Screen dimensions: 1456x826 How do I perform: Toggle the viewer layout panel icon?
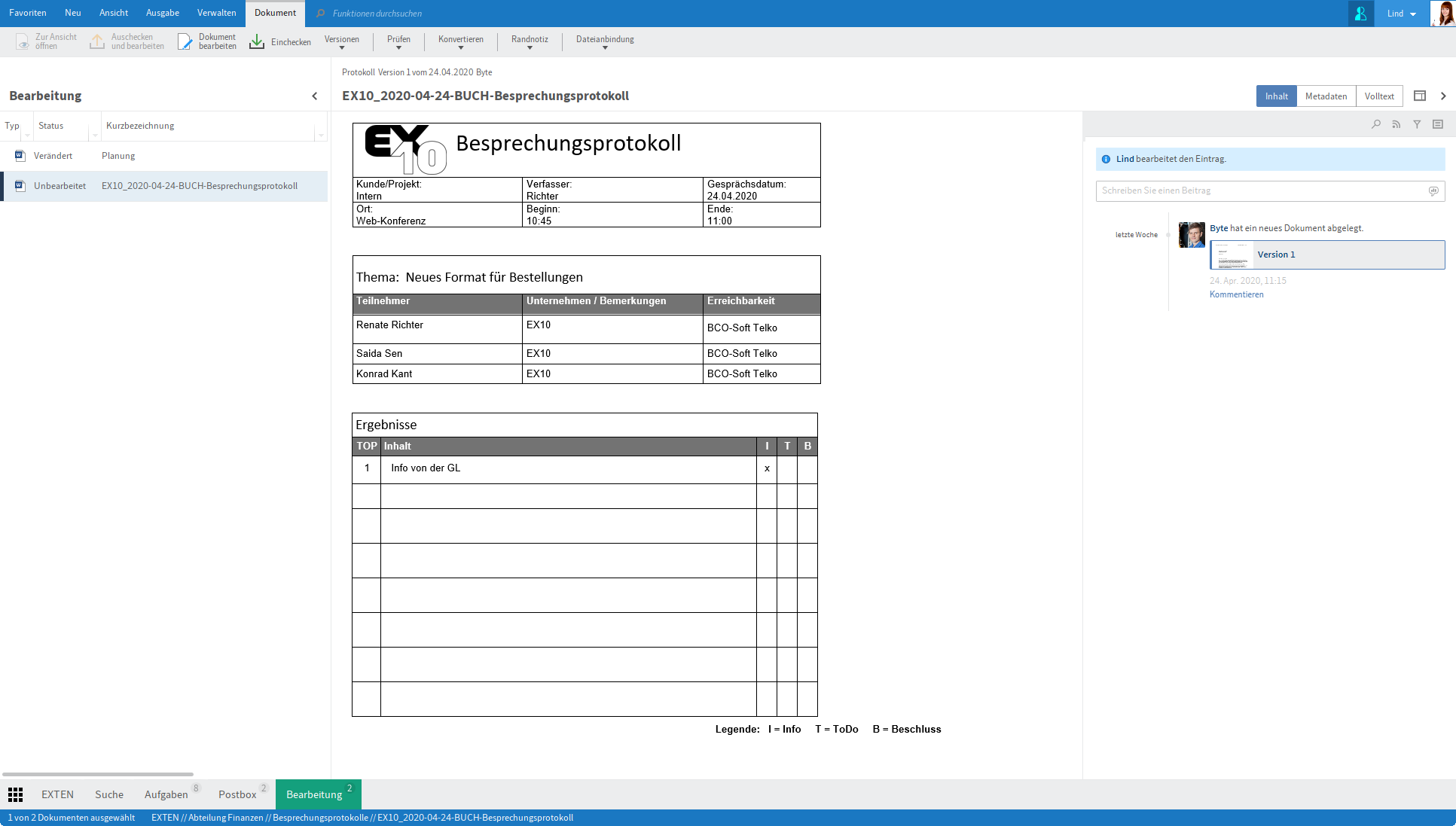pos(1420,96)
